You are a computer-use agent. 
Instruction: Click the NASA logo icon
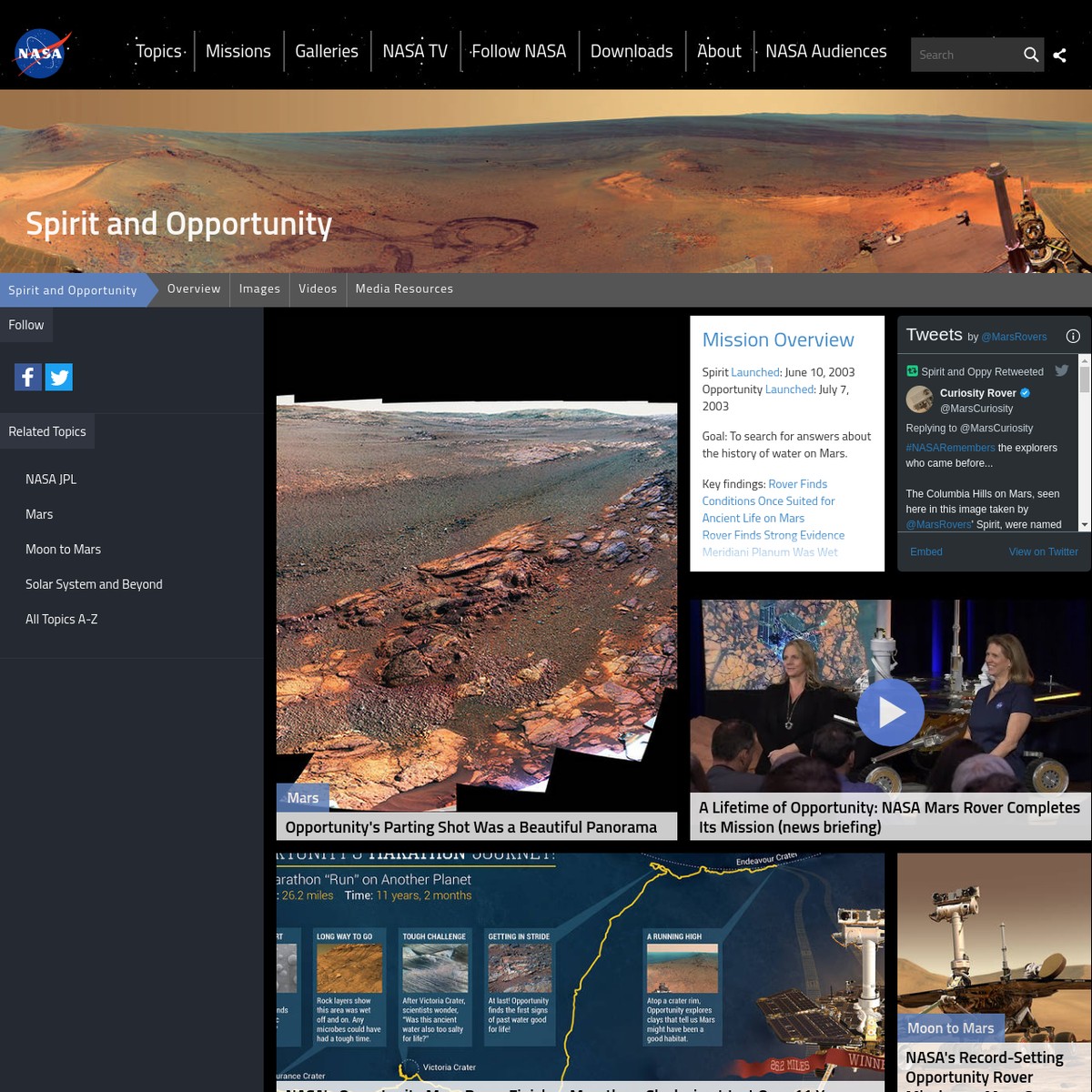point(42,54)
